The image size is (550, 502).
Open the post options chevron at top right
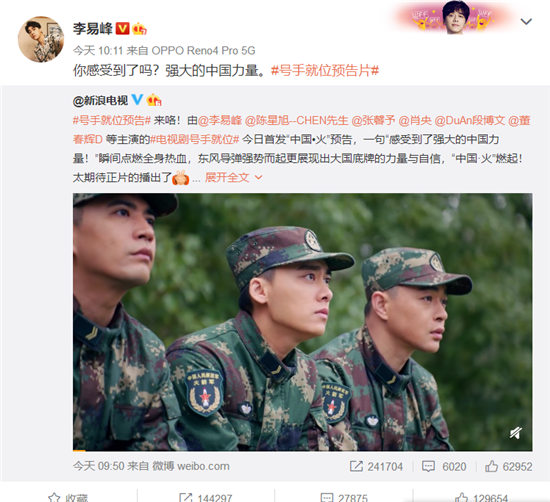coord(526,22)
